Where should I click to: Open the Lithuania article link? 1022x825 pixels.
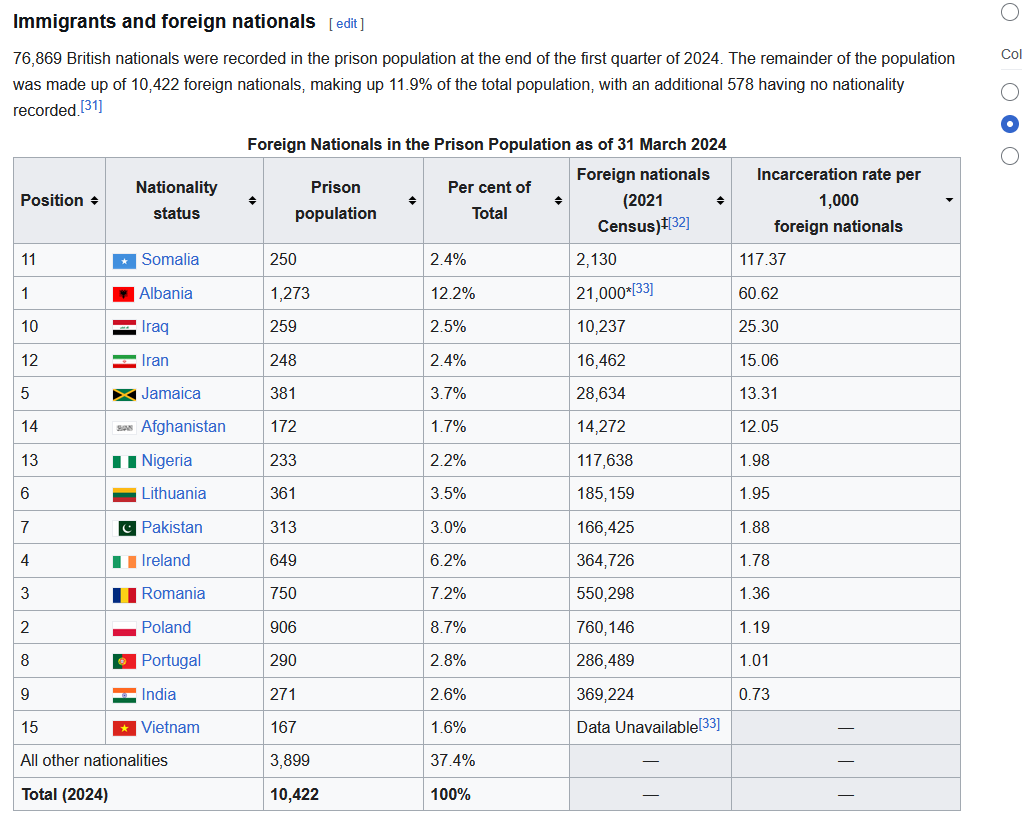[x=173, y=494]
